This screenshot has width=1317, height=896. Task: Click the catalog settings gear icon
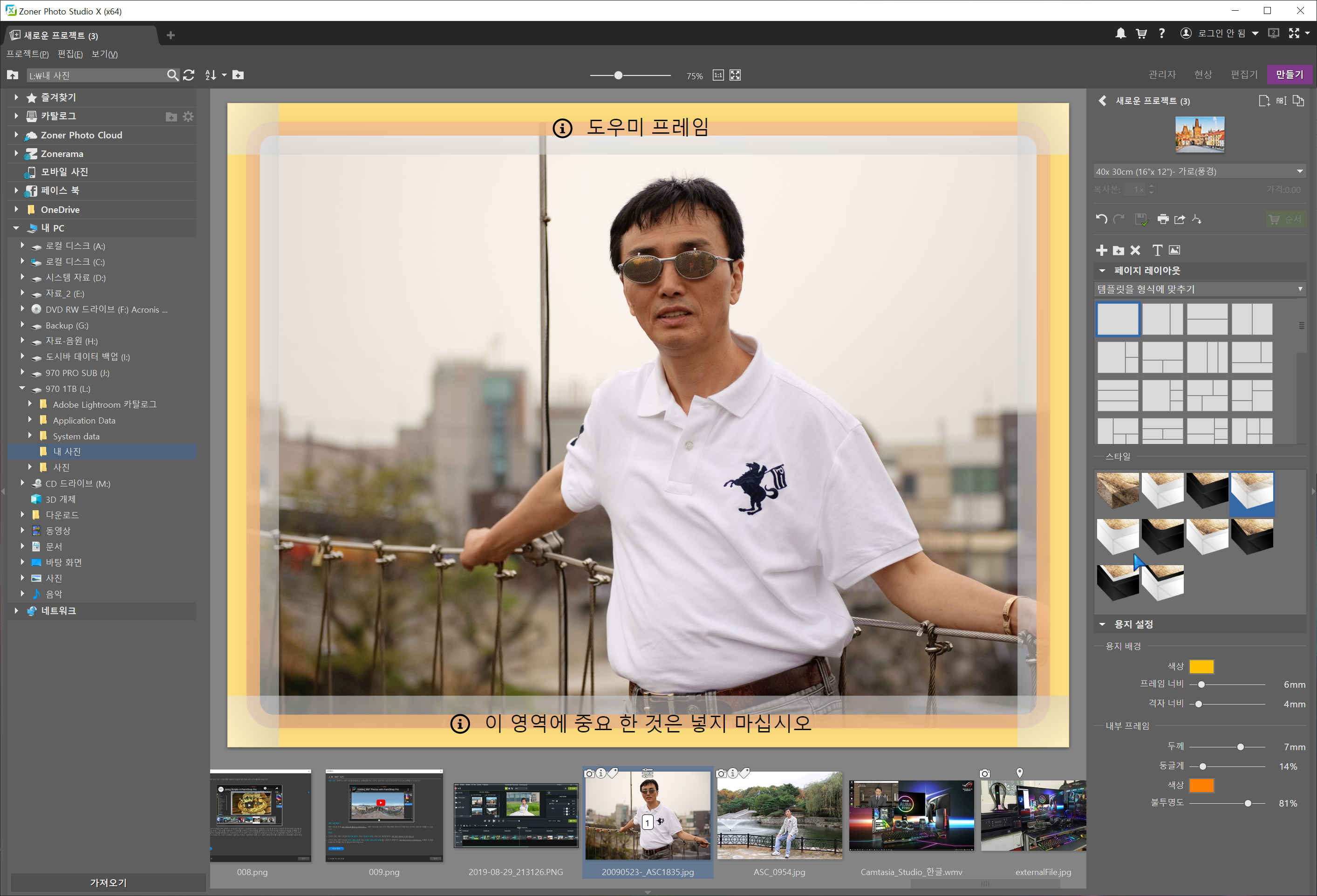click(x=188, y=116)
